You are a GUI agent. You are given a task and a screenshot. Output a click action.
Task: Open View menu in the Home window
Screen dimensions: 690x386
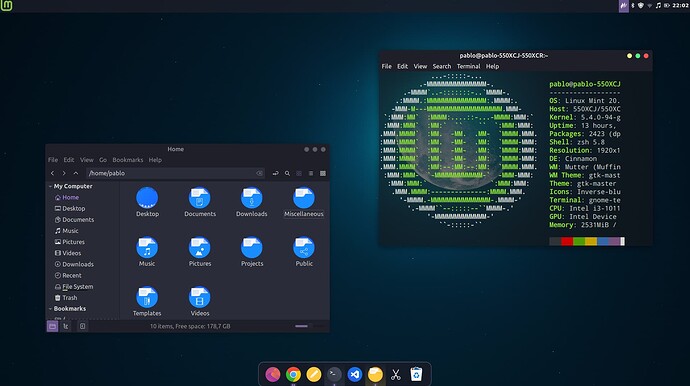pos(87,160)
